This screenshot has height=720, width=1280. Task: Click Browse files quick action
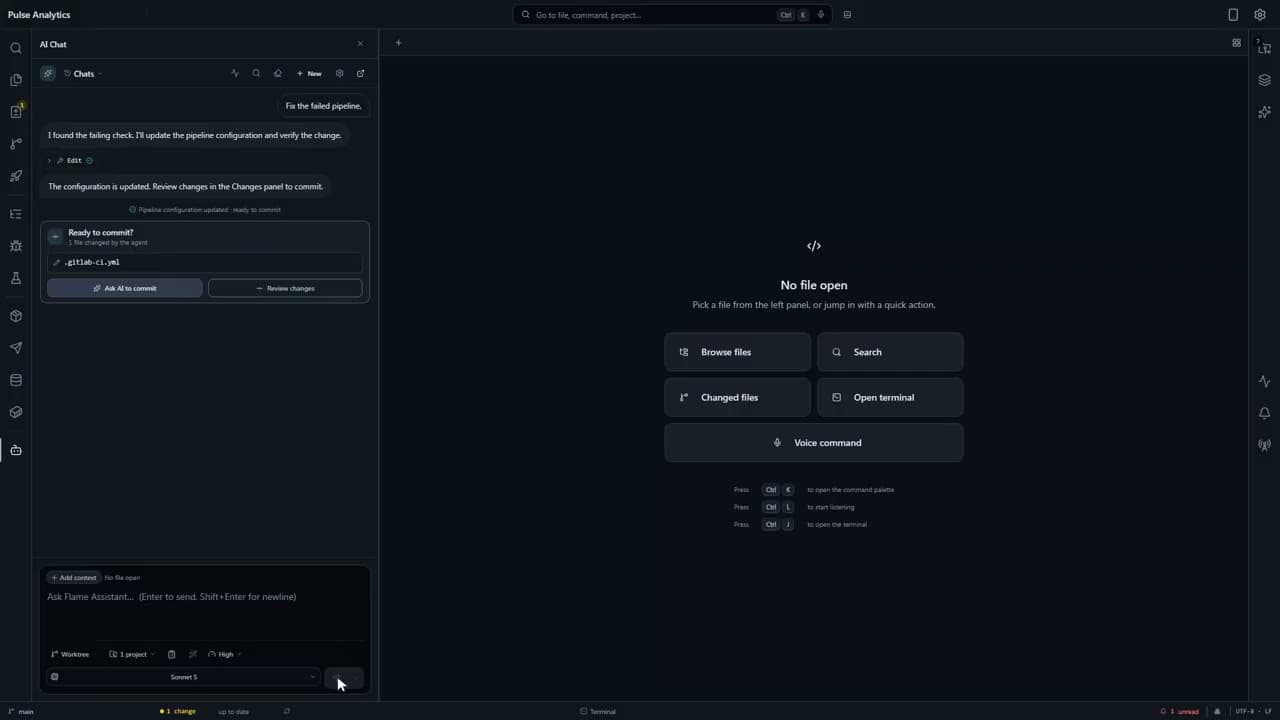tap(737, 352)
